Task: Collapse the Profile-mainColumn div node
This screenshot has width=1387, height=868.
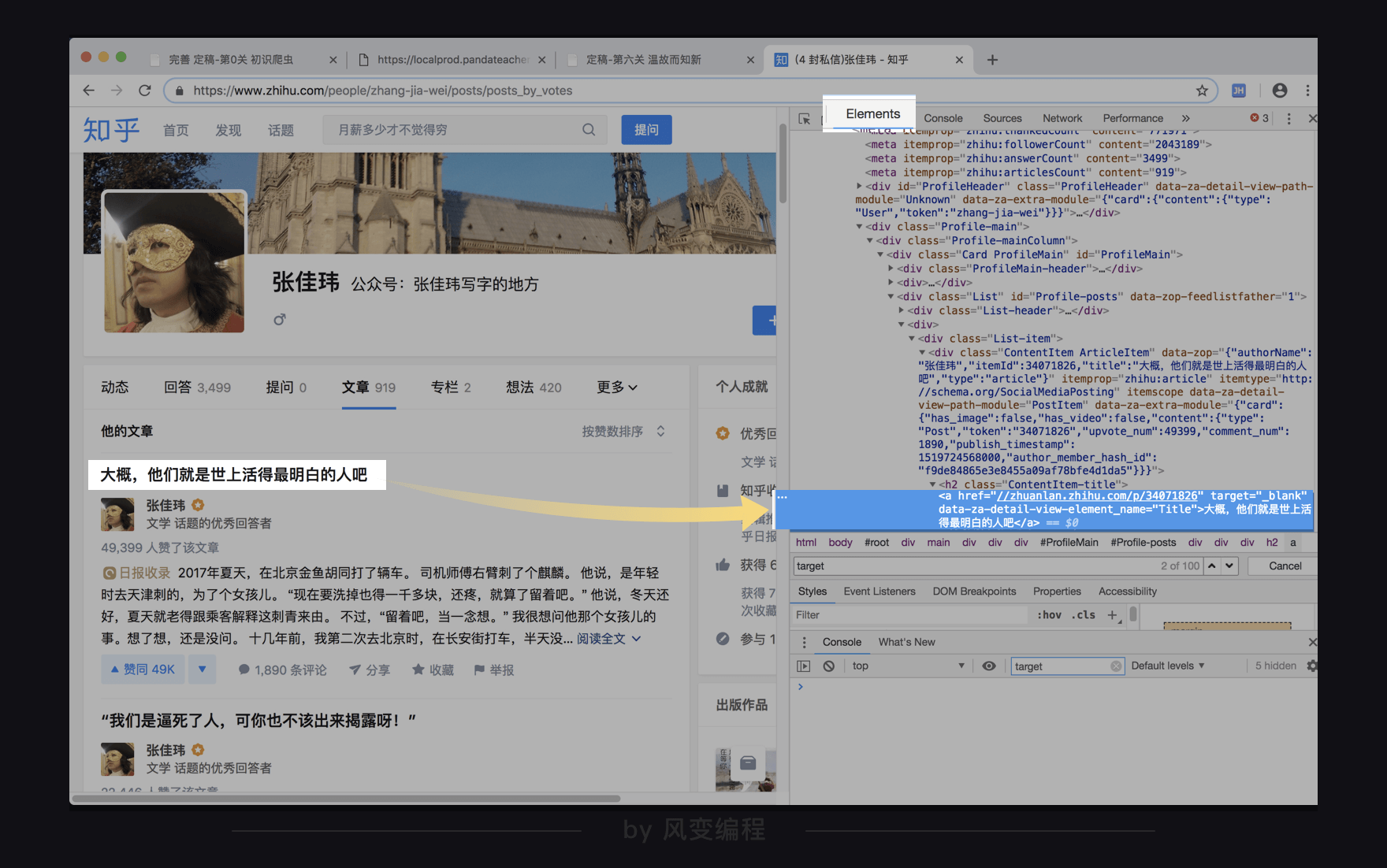Action: (870, 241)
